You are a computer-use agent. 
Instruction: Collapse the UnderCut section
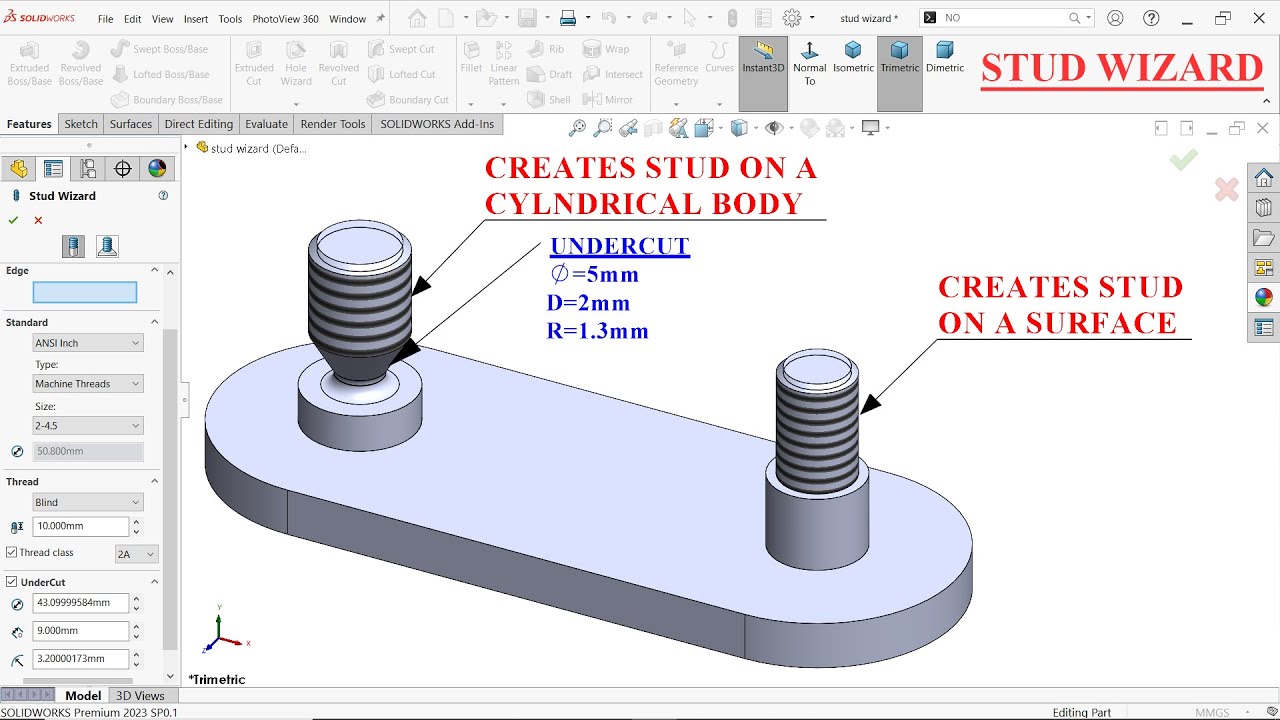point(154,581)
